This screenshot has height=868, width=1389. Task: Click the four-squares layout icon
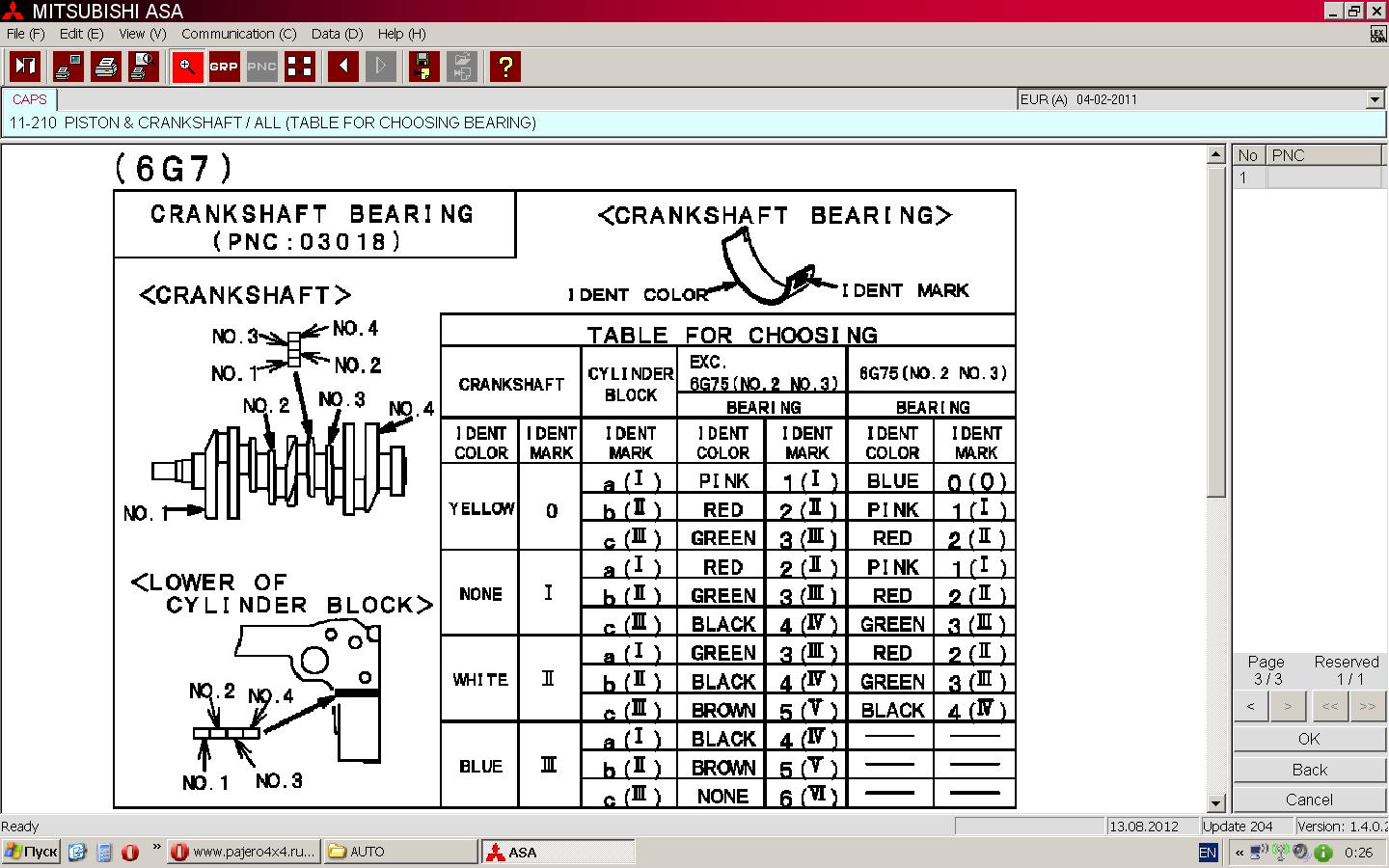coord(300,67)
